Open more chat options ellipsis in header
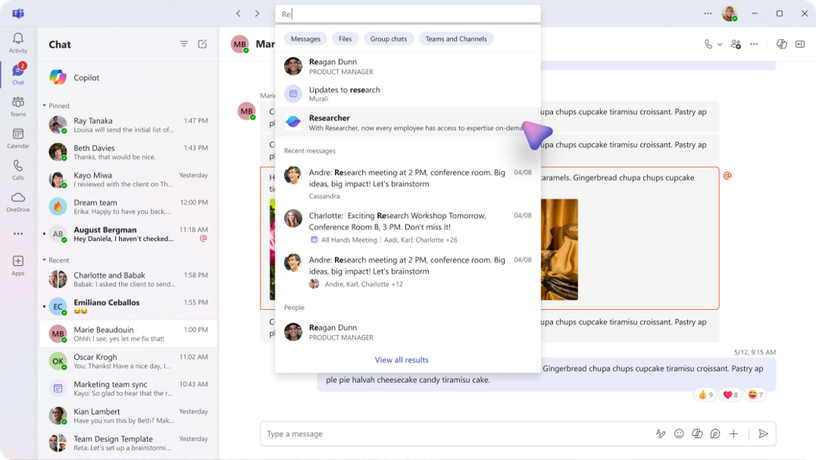 (x=754, y=44)
